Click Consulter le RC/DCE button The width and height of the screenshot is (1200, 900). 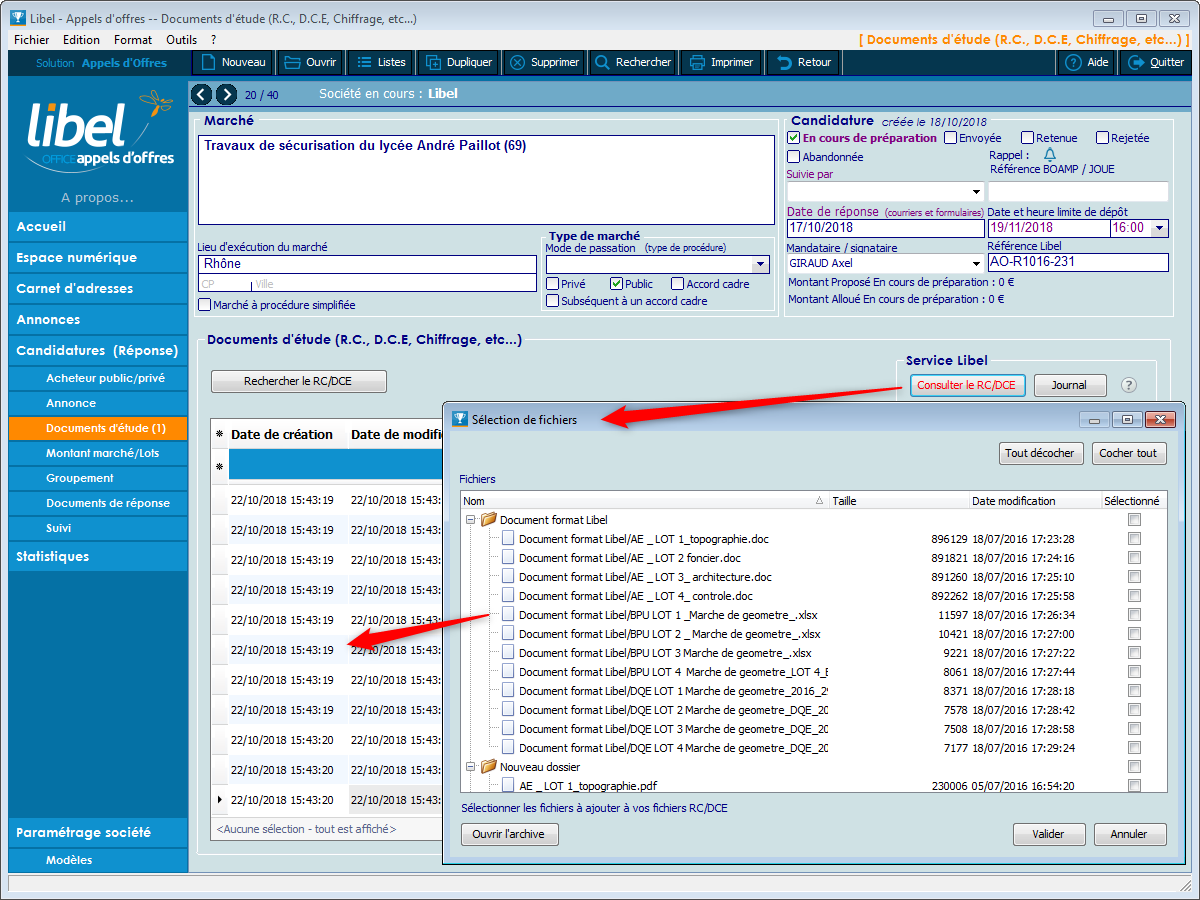pyautogui.click(x=967, y=385)
